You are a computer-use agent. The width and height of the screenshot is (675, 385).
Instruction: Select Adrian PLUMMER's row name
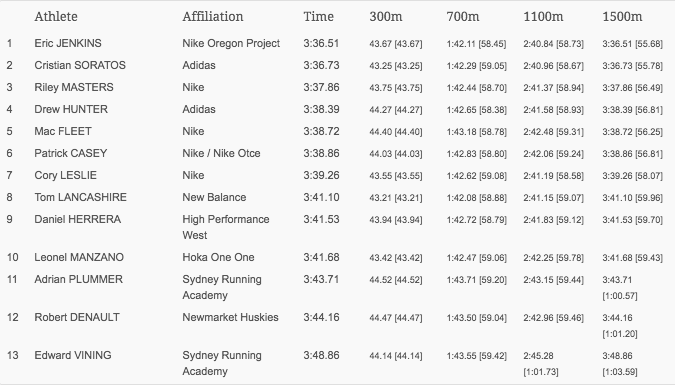(x=79, y=279)
